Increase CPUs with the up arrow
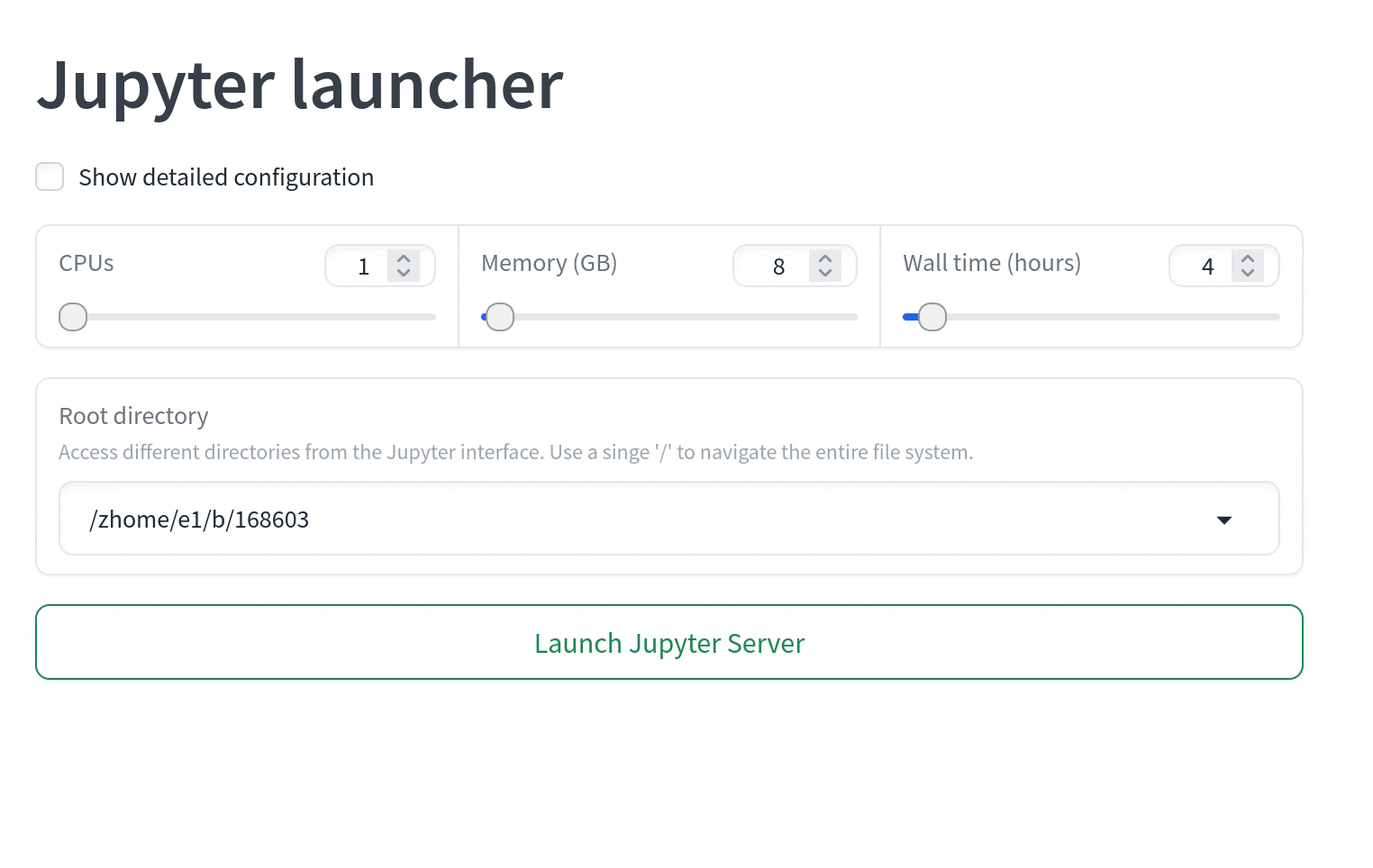1373x868 pixels. 404,258
